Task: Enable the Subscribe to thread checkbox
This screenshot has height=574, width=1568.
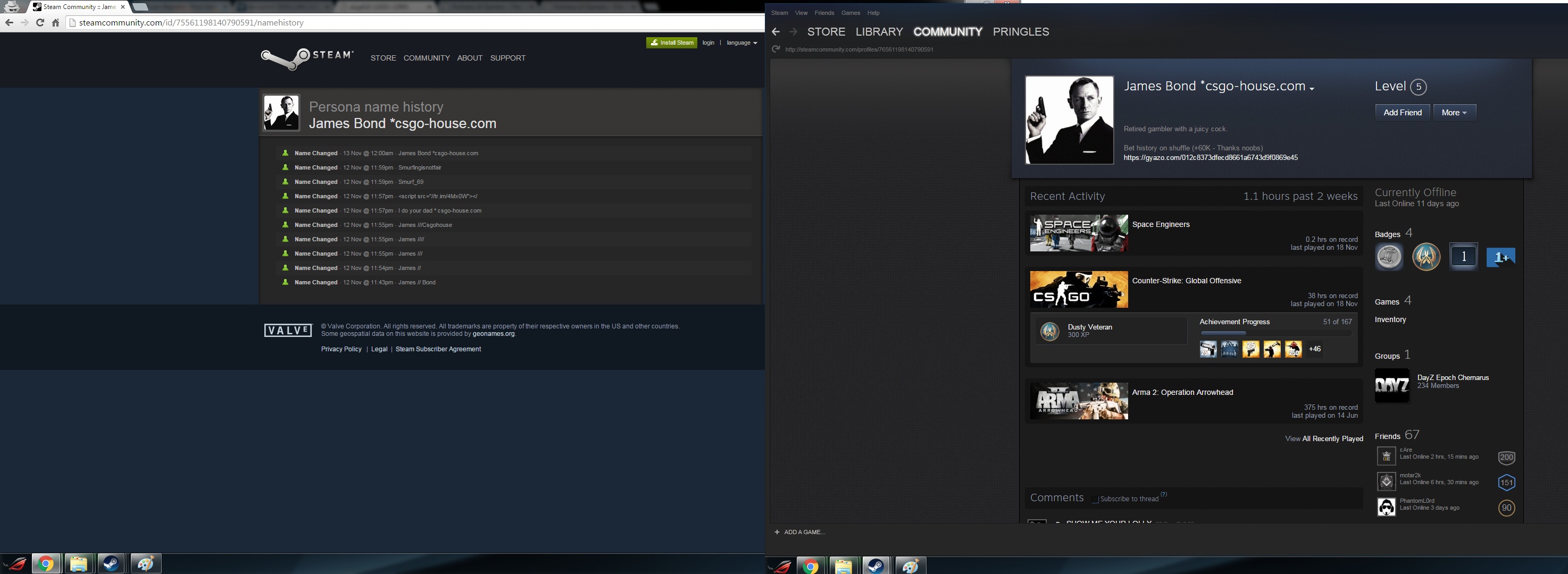Action: tap(1095, 499)
